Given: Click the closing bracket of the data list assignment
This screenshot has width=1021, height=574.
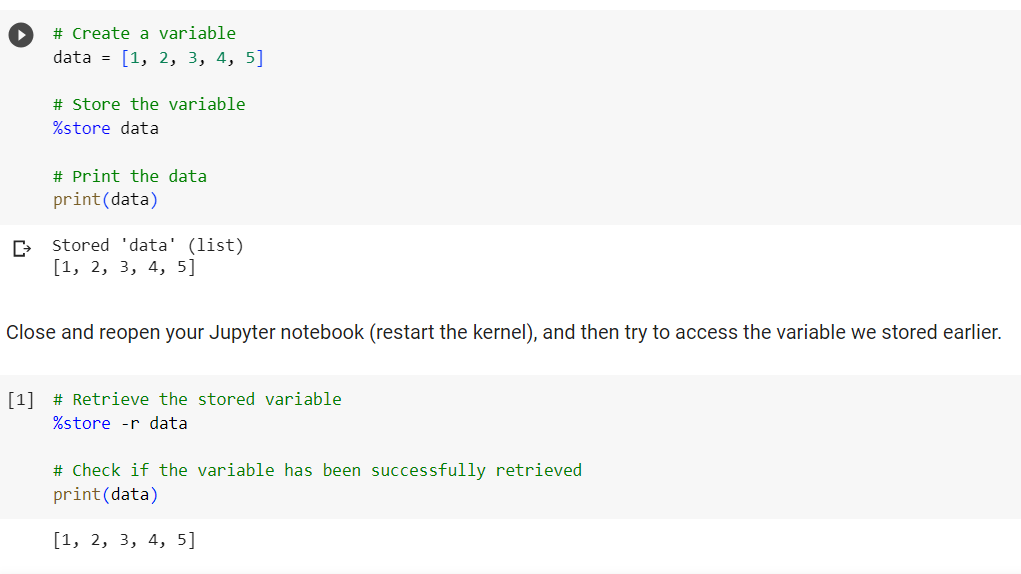Looking at the screenshot, I should [260, 57].
